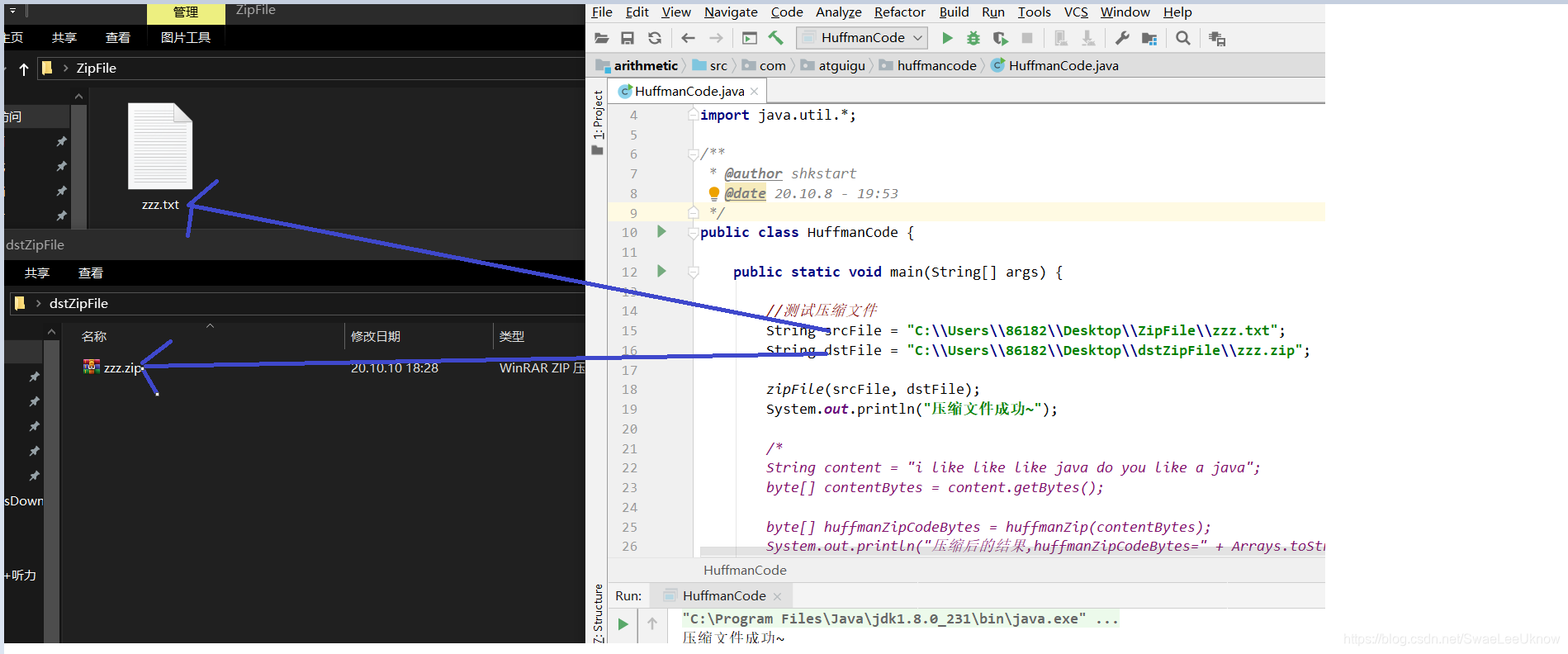
Task: Click ZipFile in the explorer address bar
Action: 97,69
